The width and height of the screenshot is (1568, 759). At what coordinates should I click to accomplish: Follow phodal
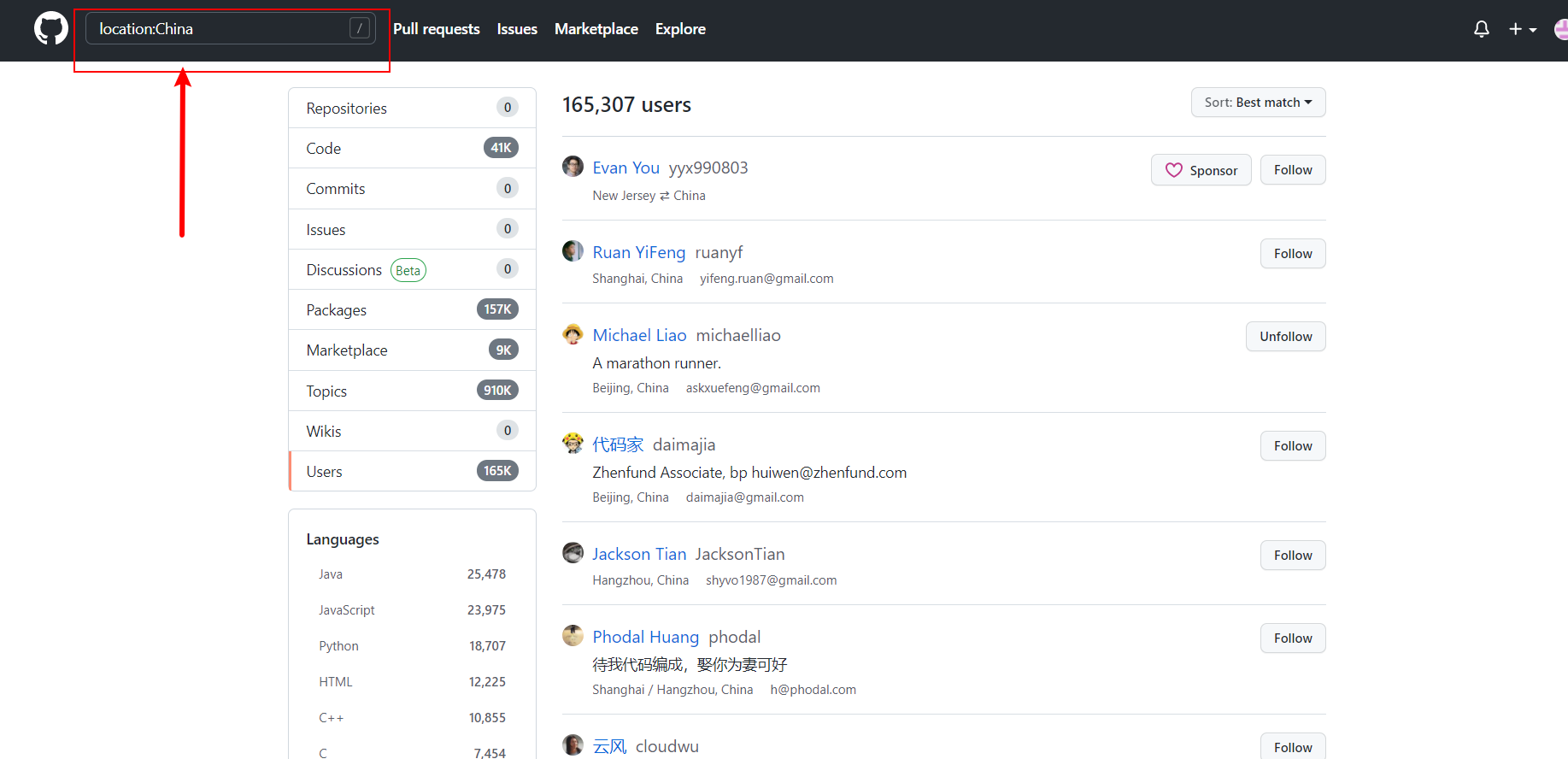tap(1293, 638)
